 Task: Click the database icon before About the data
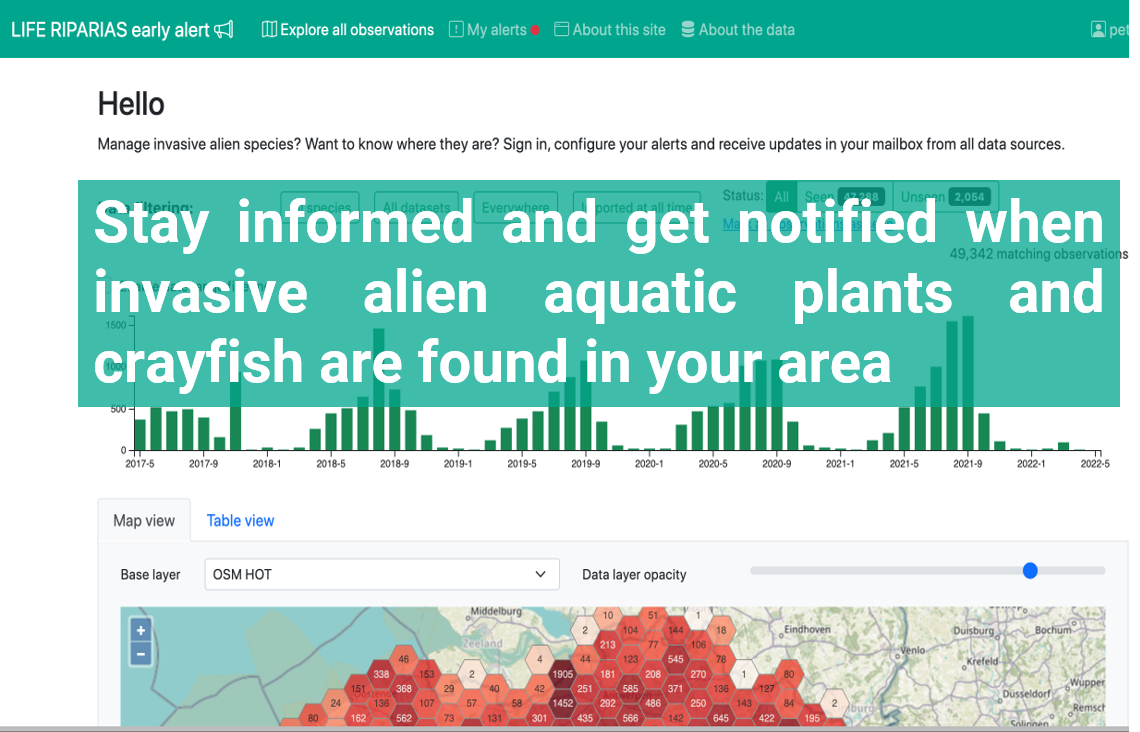pos(688,30)
